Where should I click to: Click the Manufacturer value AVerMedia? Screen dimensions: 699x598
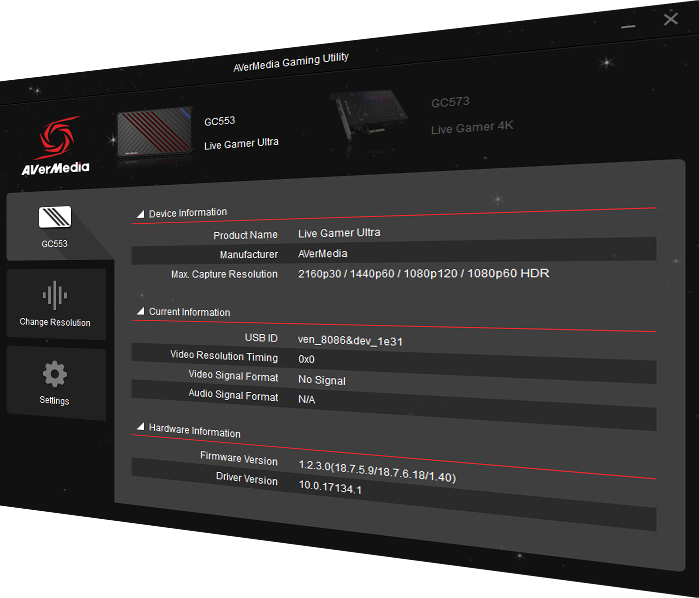[x=323, y=254]
